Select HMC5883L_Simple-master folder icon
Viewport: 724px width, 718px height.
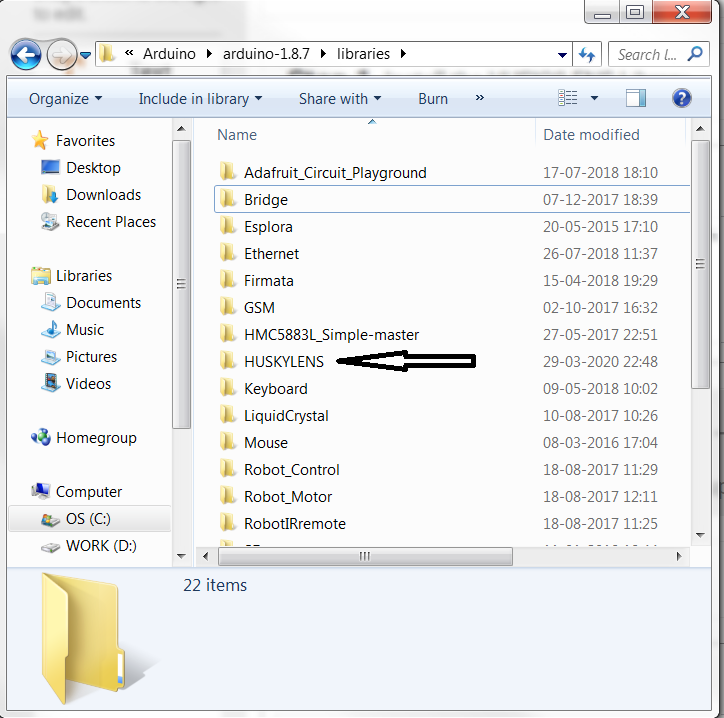pyautogui.click(x=227, y=334)
